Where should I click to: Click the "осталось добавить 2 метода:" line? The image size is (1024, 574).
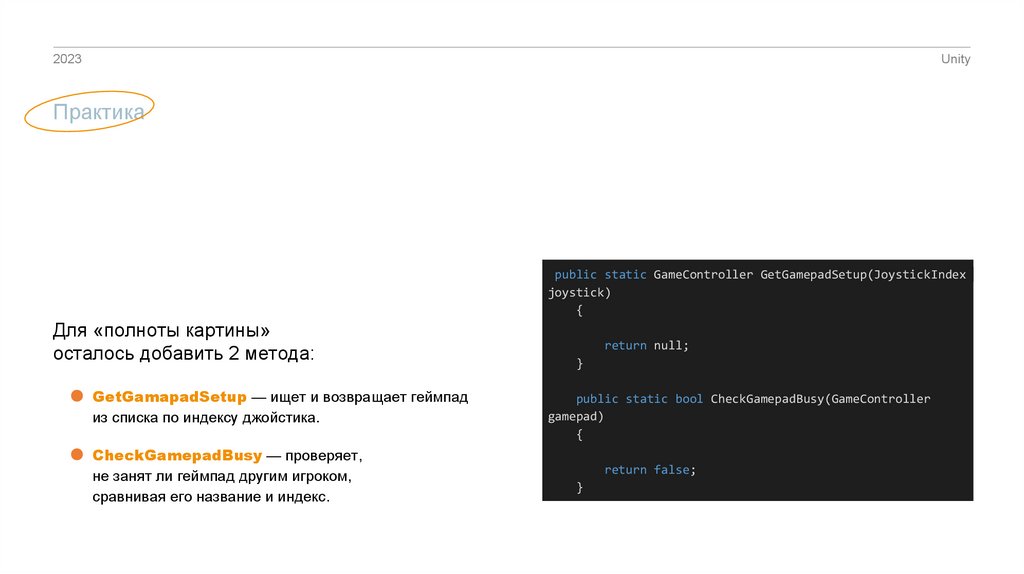click(183, 354)
